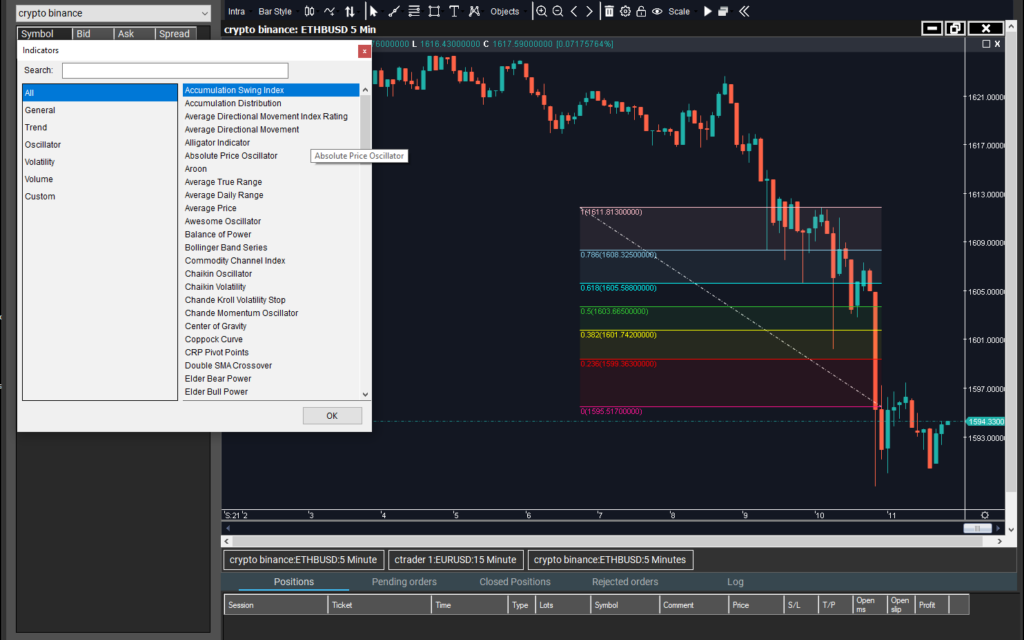The height and width of the screenshot is (640, 1024).
Task: Switch to the Pending orders tab
Action: pos(404,582)
